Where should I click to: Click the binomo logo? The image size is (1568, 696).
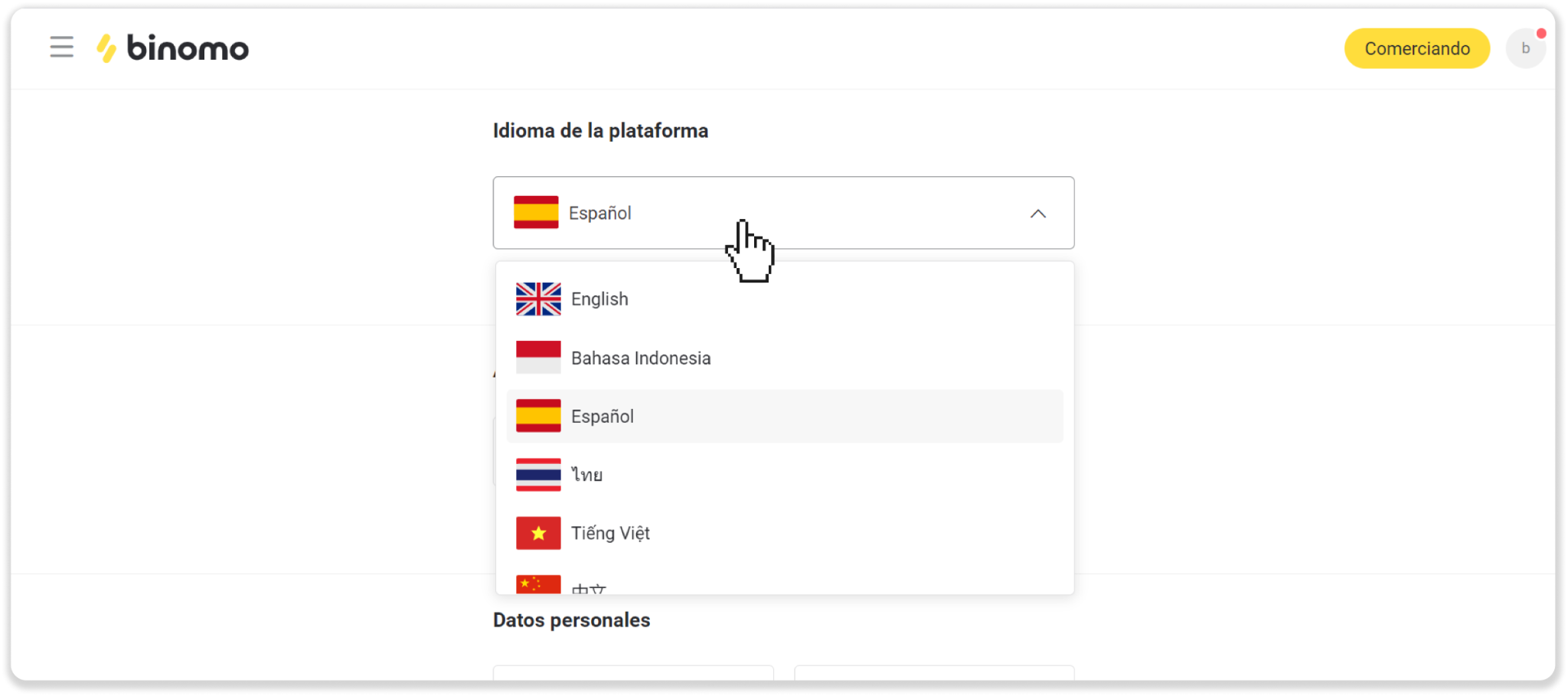(173, 48)
